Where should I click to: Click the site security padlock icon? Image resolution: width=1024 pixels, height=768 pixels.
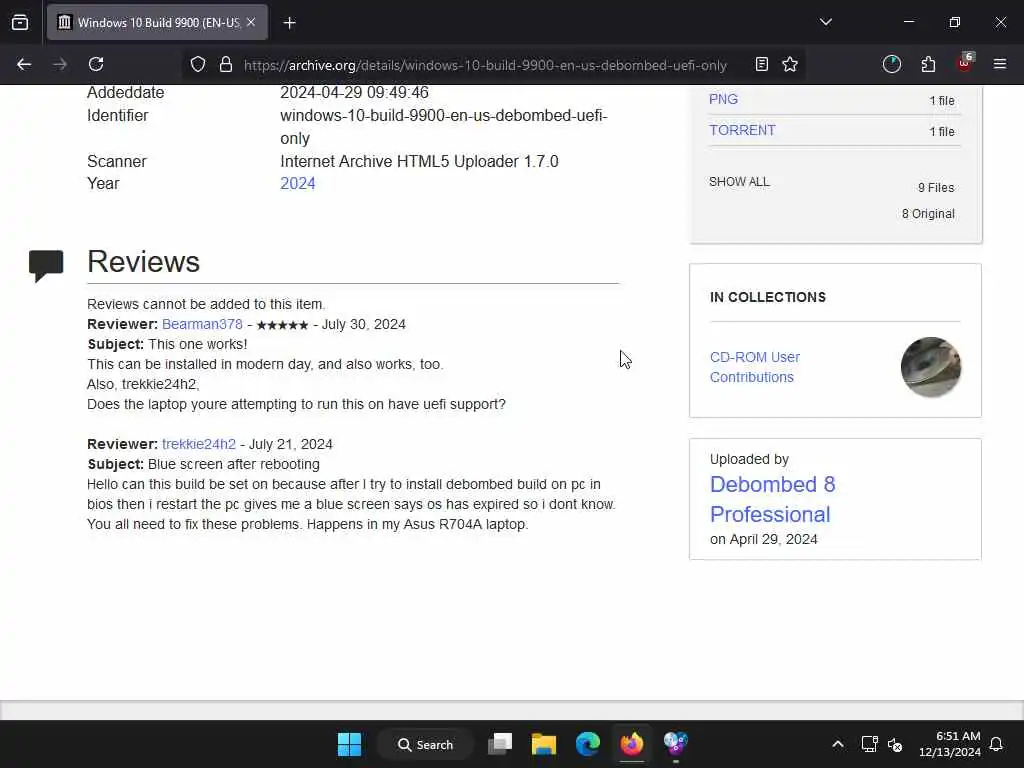click(226, 64)
